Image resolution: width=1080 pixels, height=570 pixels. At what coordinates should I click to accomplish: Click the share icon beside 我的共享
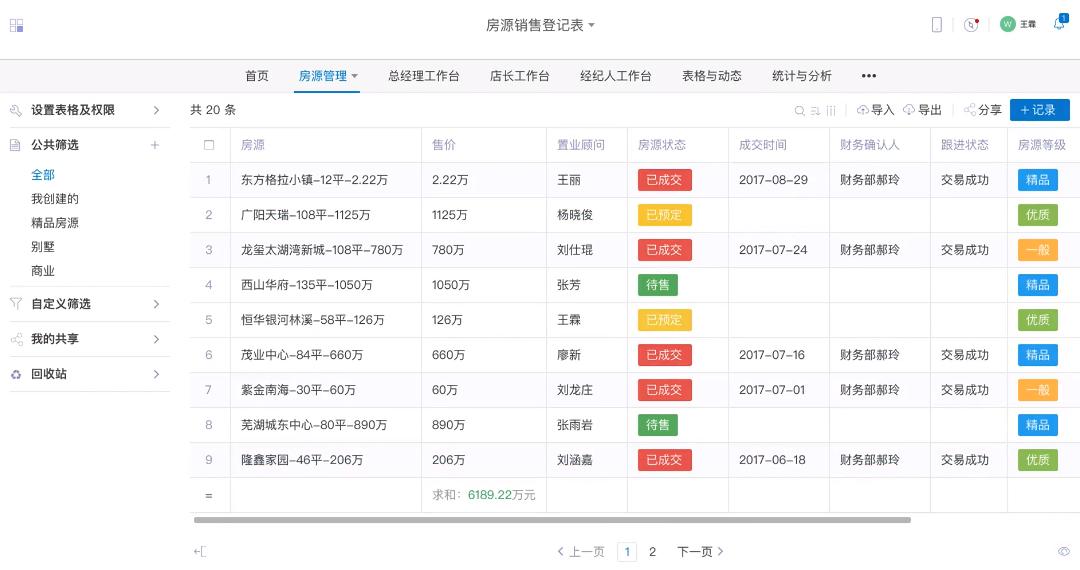pyautogui.click(x=17, y=339)
